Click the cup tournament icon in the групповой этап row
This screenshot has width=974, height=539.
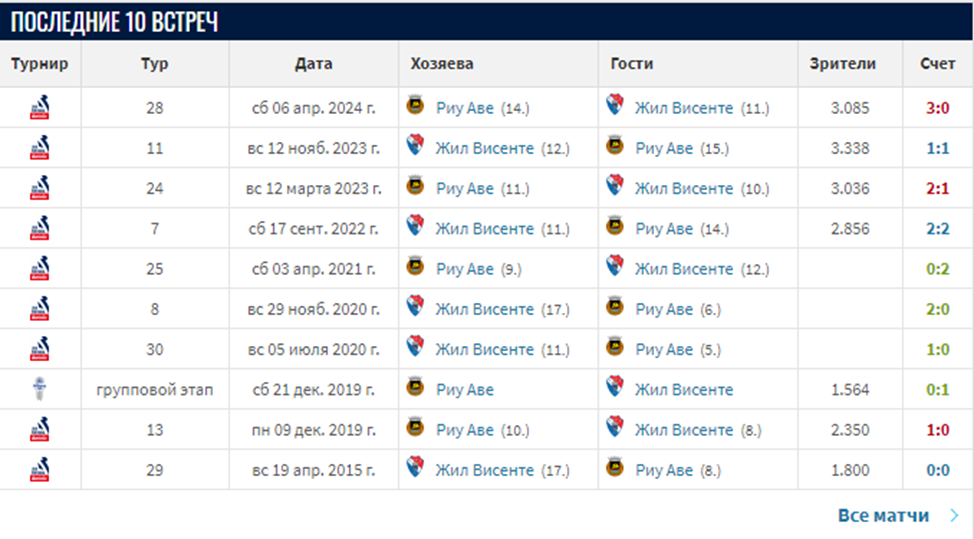click(40, 389)
